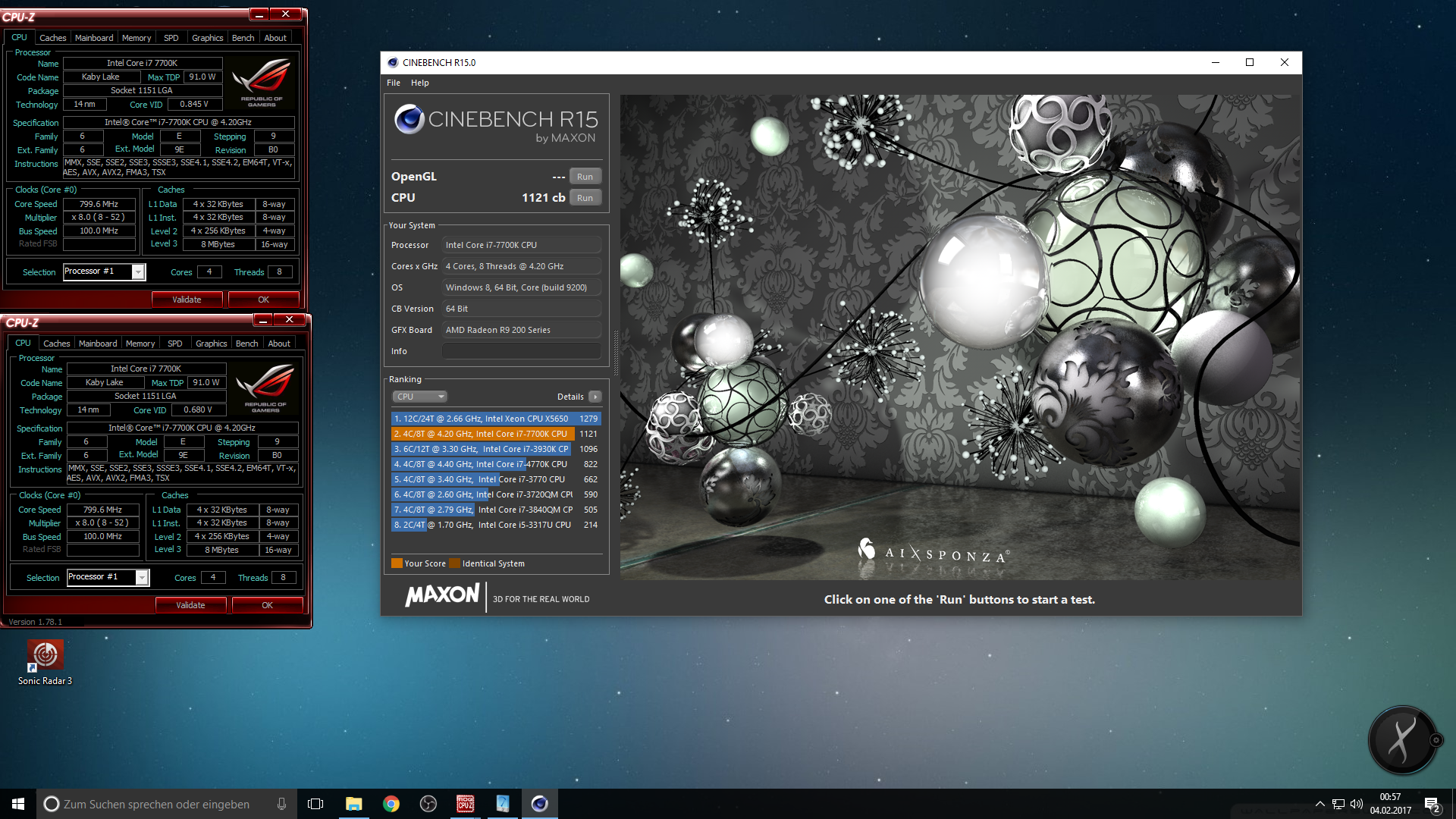Open Sonic Radar 3 desktop shortcut

tap(45, 663)
